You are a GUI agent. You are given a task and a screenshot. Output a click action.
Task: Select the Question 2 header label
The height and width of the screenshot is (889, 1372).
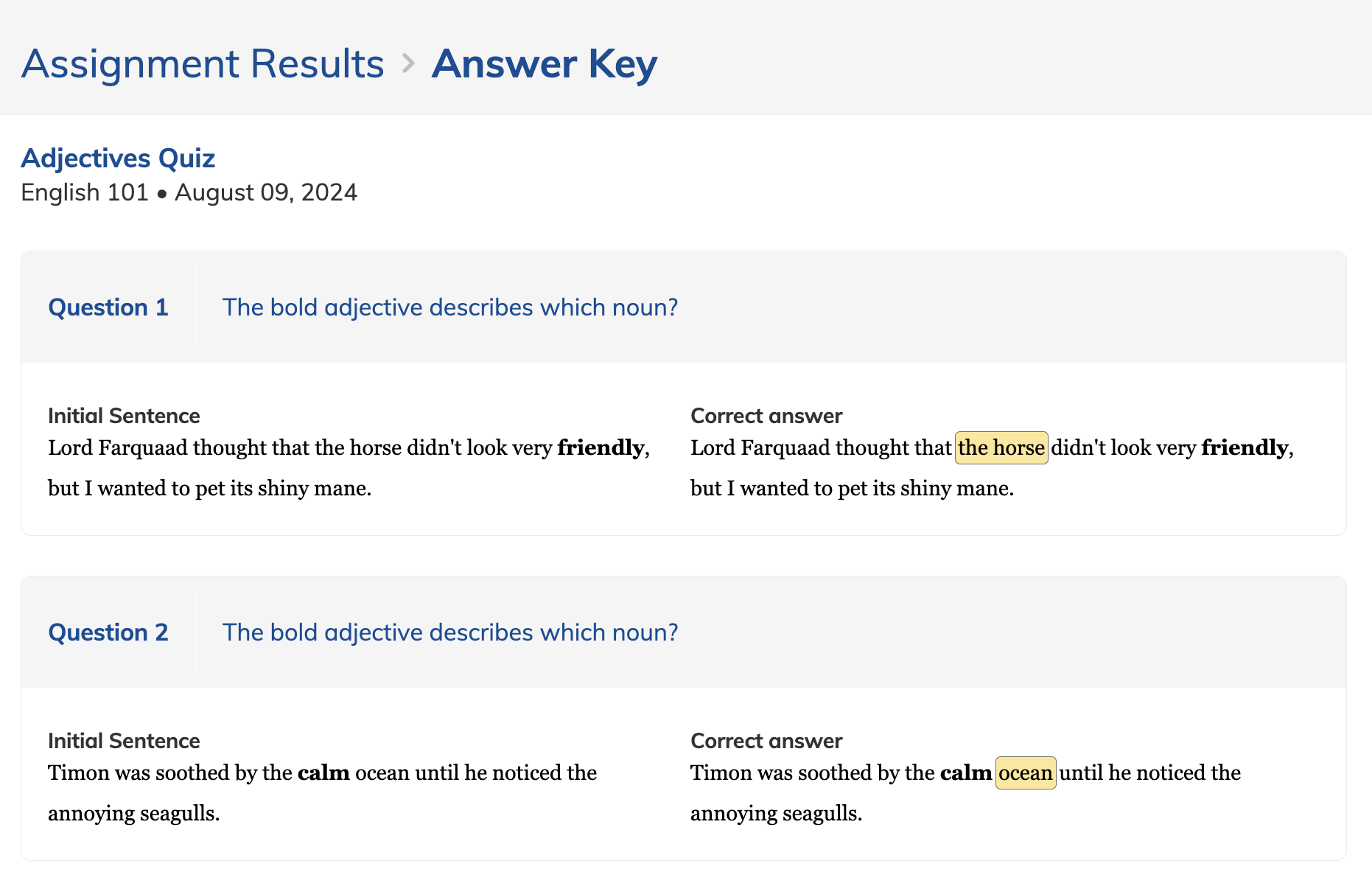point(108,632)
